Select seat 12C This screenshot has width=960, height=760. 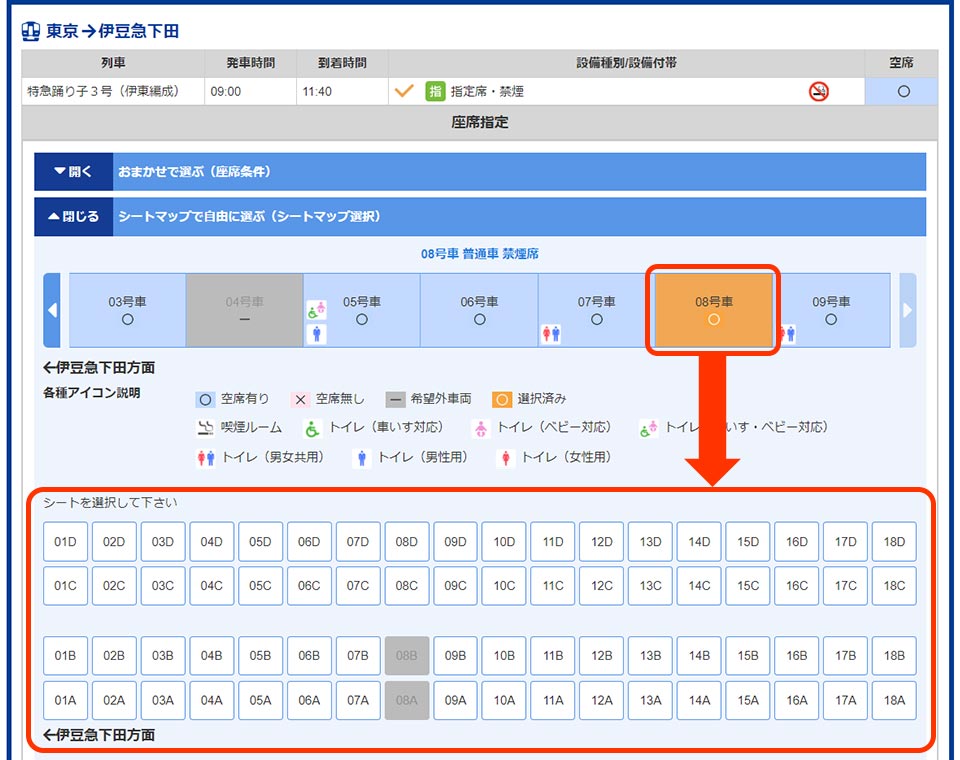click(601, 586)
